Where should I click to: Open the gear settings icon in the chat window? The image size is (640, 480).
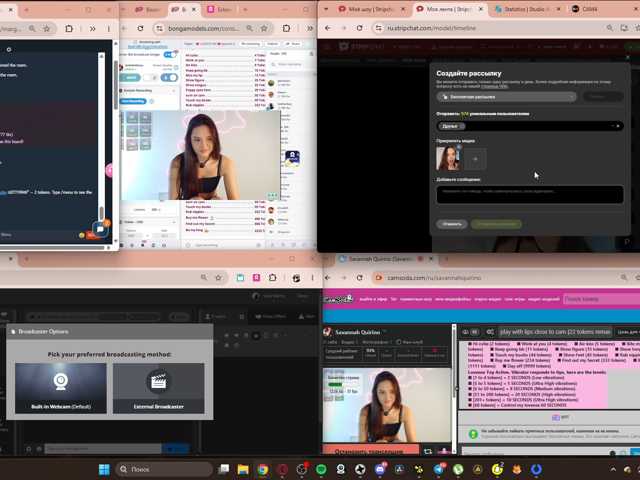(x=9, y=49)
